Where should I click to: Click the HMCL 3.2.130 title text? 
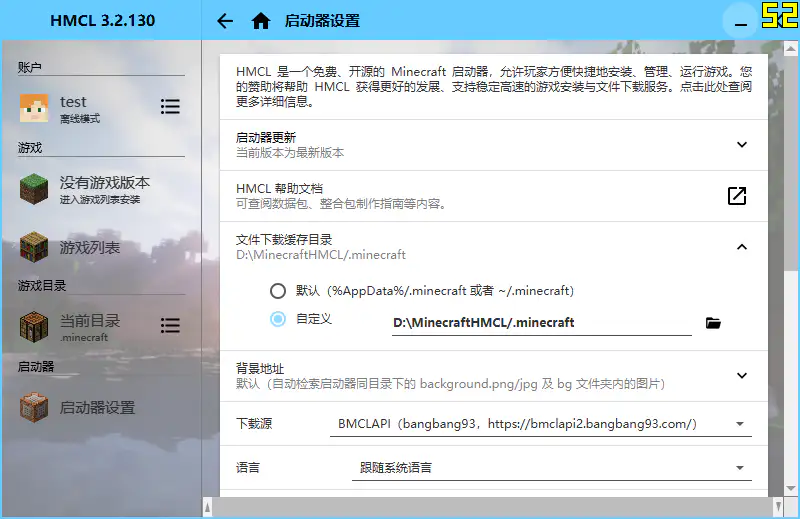103,20
